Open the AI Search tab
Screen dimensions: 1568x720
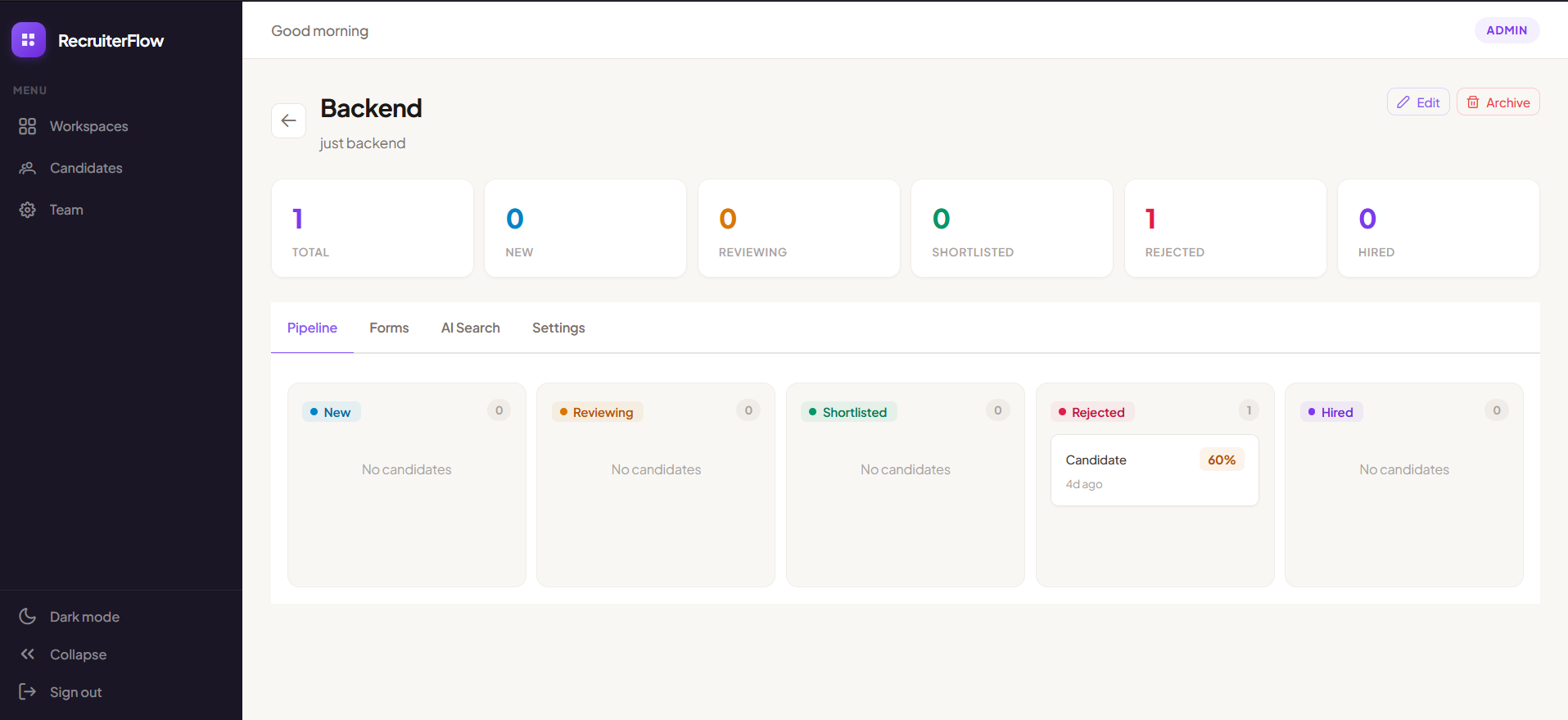coord(470,328)
